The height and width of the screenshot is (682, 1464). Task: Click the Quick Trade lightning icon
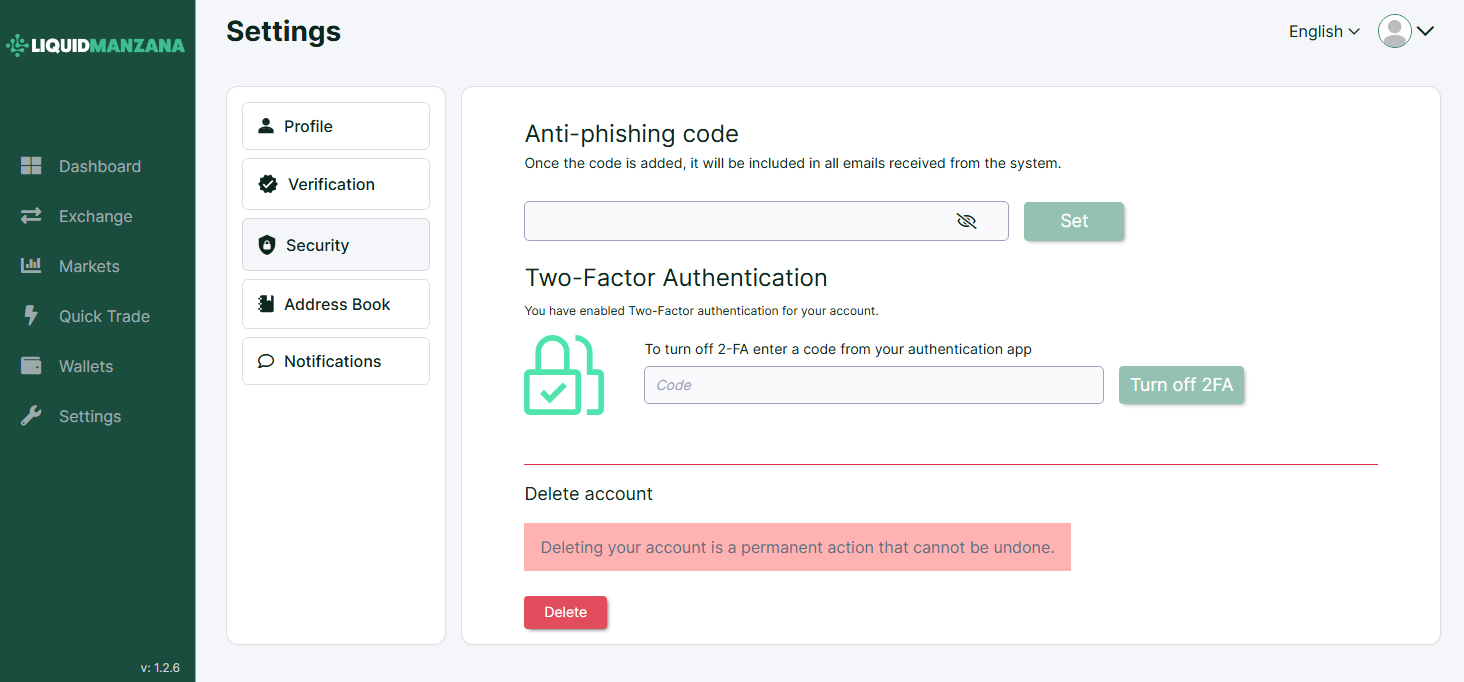[31, 316]
